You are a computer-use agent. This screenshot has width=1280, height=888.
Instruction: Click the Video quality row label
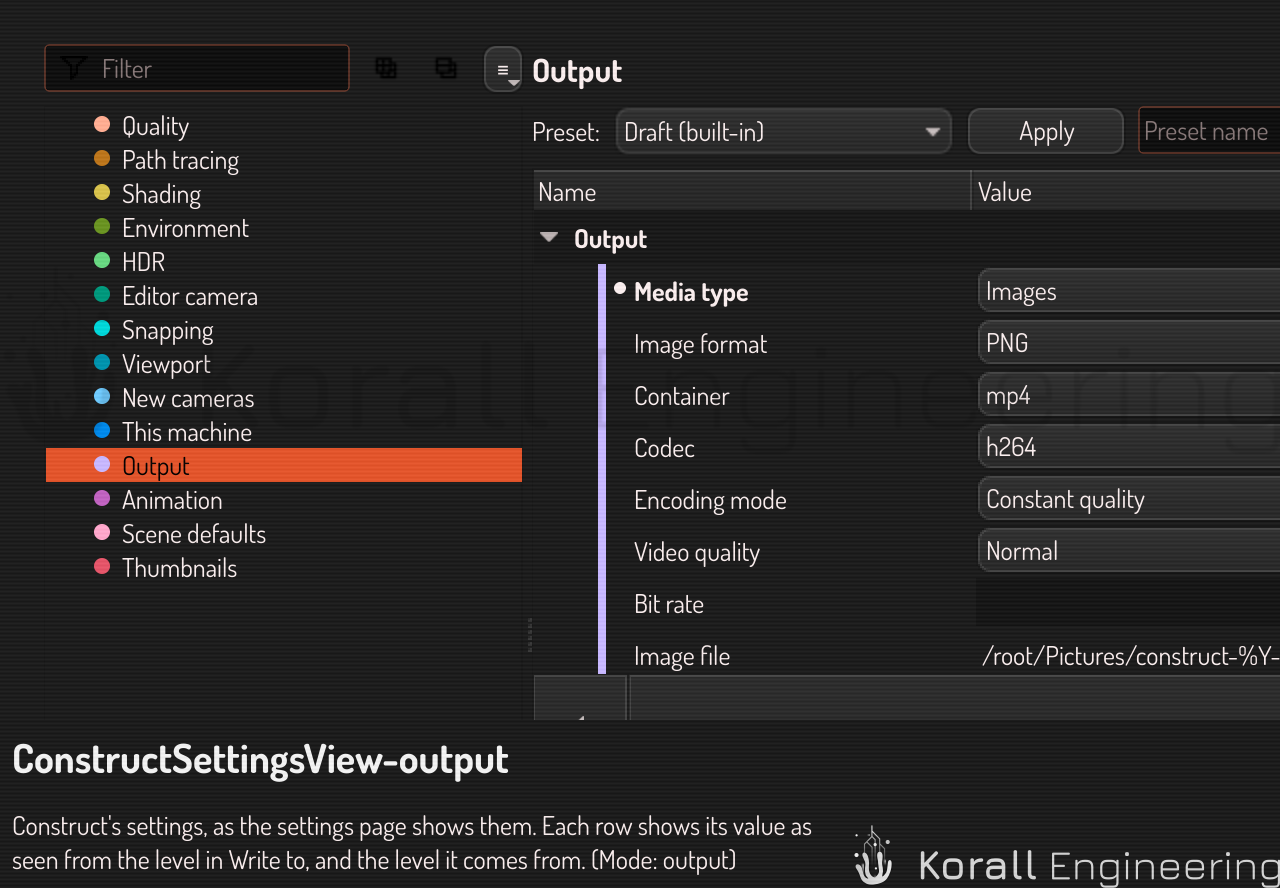(697, 553)
